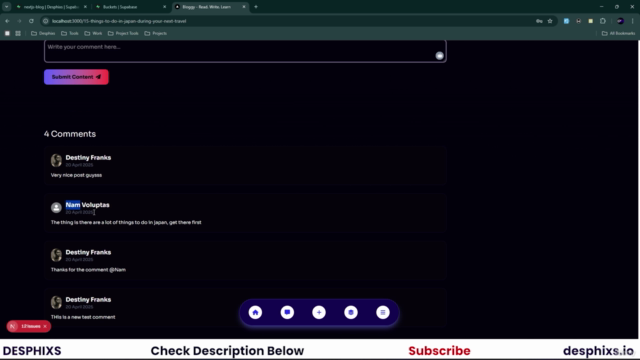Open the Projects bookmarks folder

[x=156, y=33]
